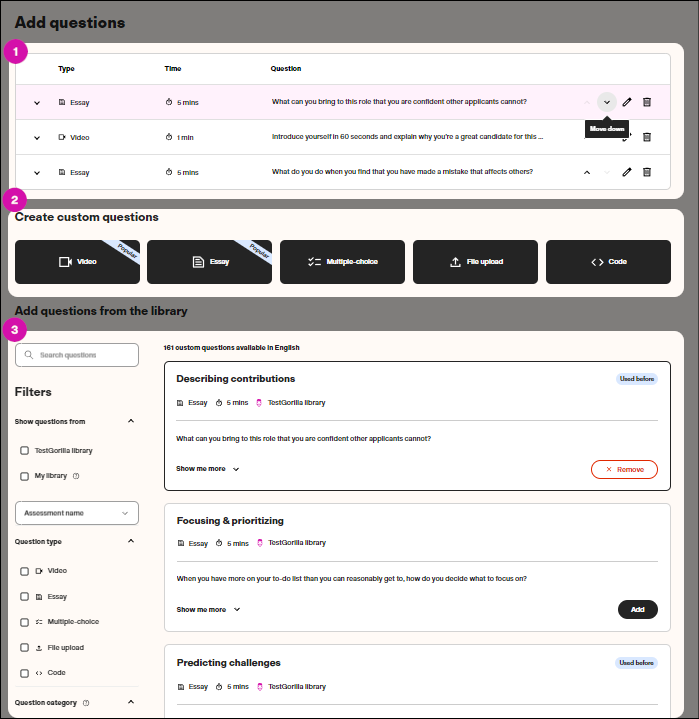Image resolution: width=699 pixels, height=719 pixels.
Task: Delete the first essay question via trash icon
Action: click(647, 102)
